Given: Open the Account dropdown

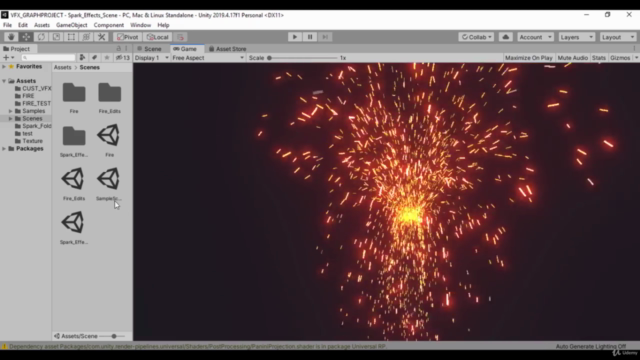Looking at the screenshot, I should point(535,37).
